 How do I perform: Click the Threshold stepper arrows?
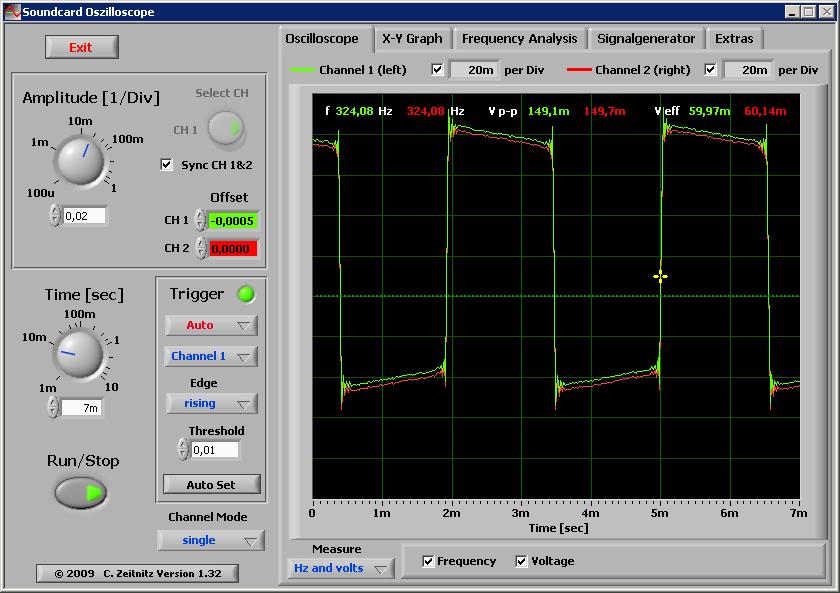pyautogui.click(x=183, y=449)
